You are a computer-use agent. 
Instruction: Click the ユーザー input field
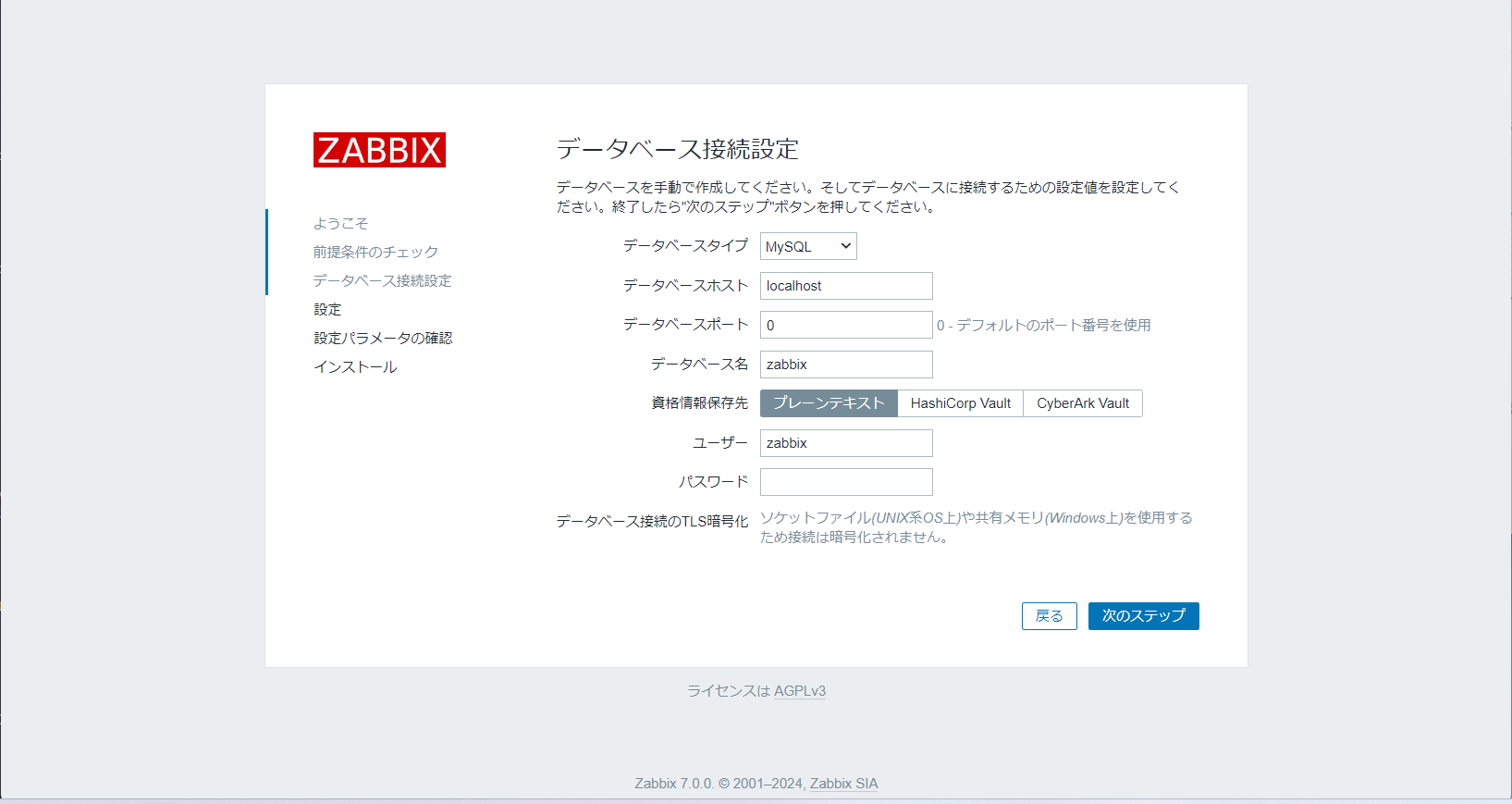coord(845,443)
